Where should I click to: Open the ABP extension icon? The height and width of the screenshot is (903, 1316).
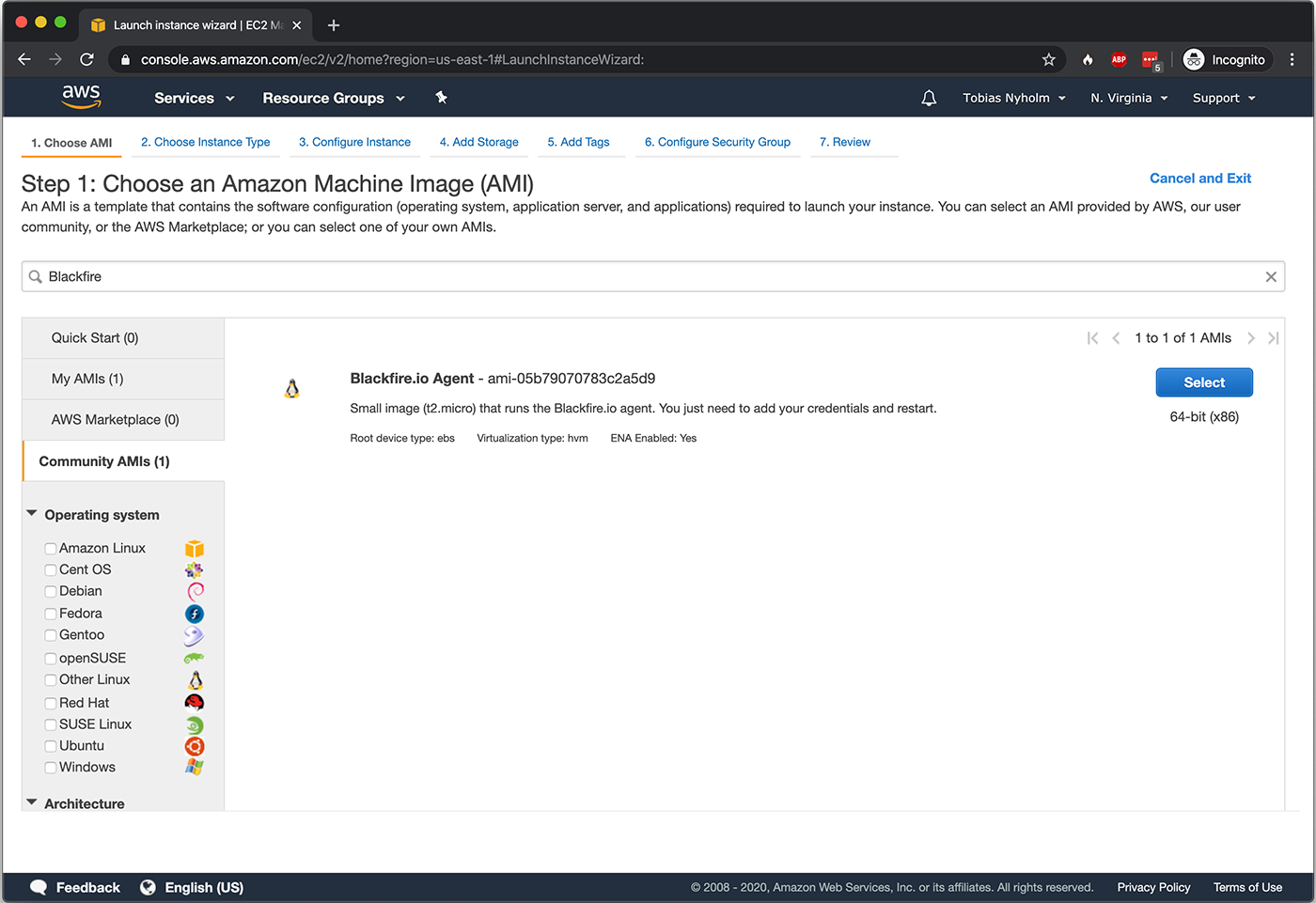1119,59
